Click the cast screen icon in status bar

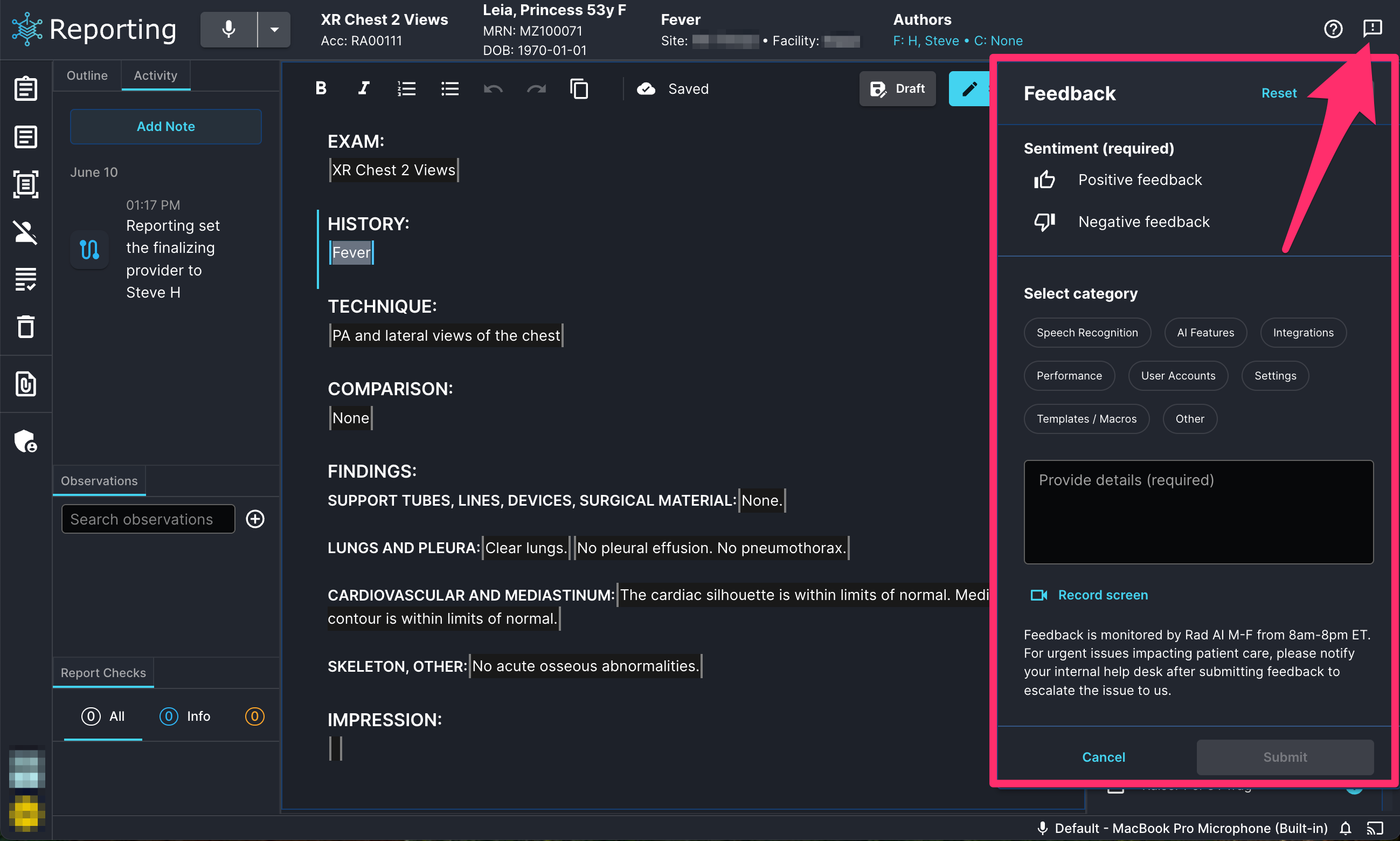[x=1375, y=828]
